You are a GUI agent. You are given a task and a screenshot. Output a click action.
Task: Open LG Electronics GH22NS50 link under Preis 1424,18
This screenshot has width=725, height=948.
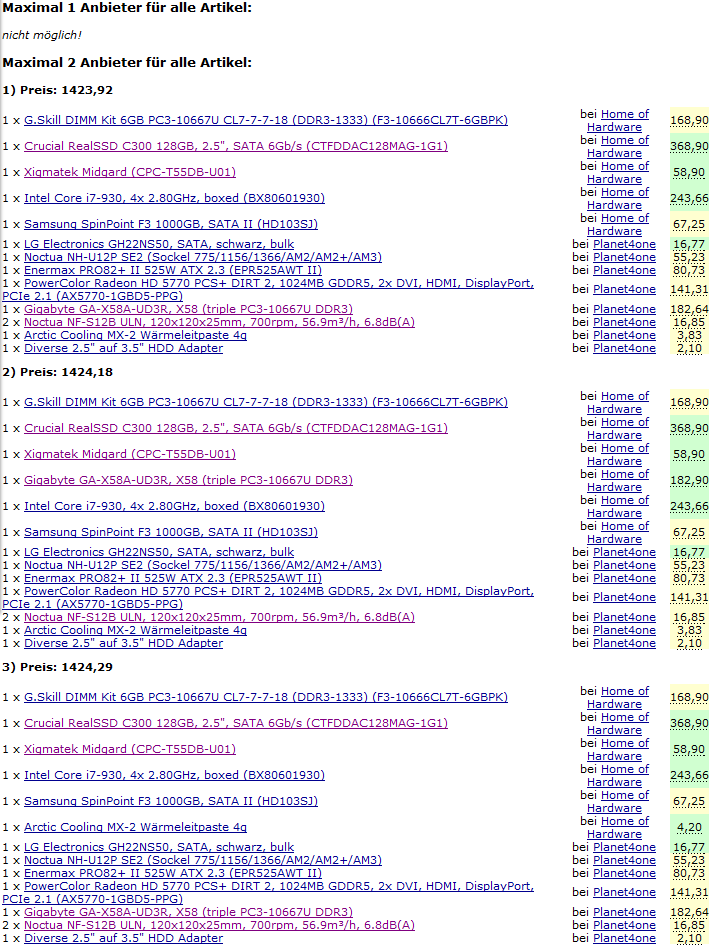tap(159, 552)
